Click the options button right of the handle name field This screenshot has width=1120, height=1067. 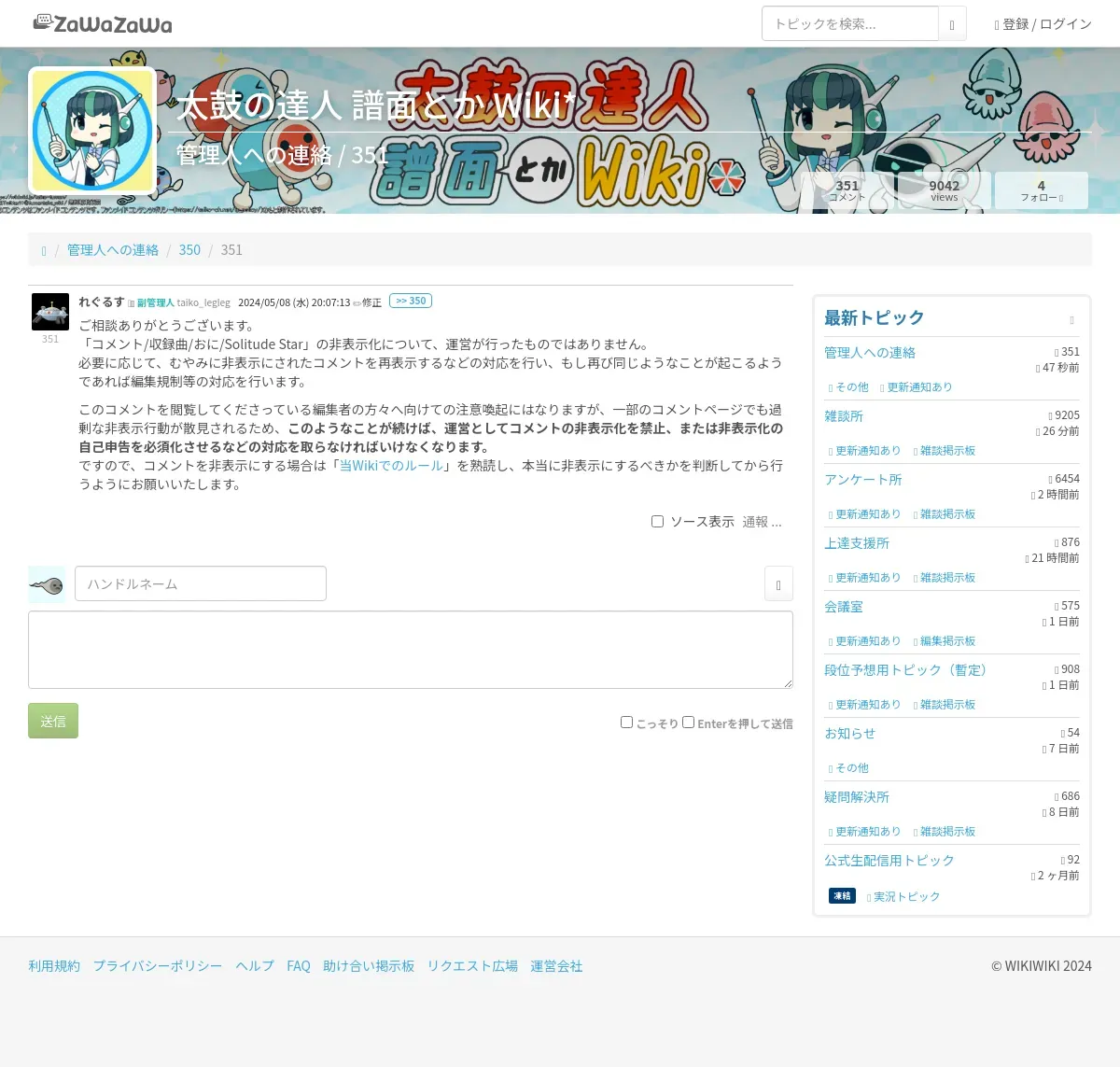778,583
